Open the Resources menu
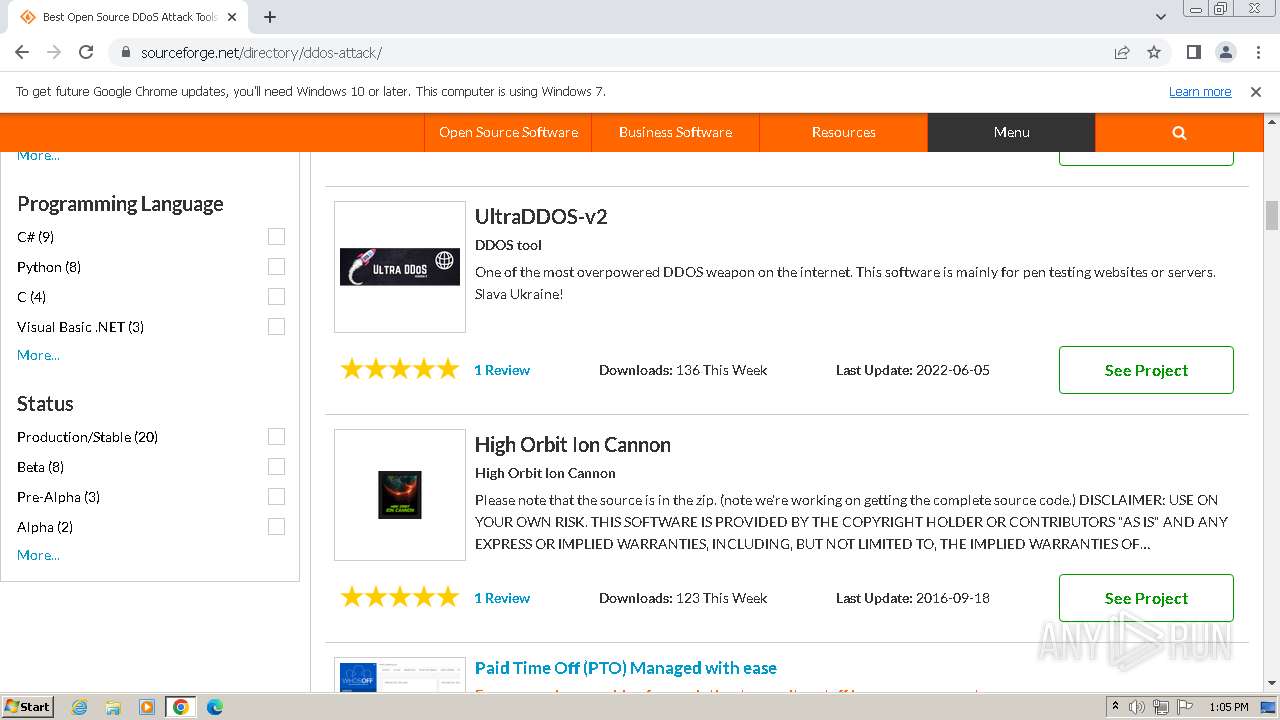Image resolution: width=1280 pixels, height=720 pixels. tap(843, 132)
